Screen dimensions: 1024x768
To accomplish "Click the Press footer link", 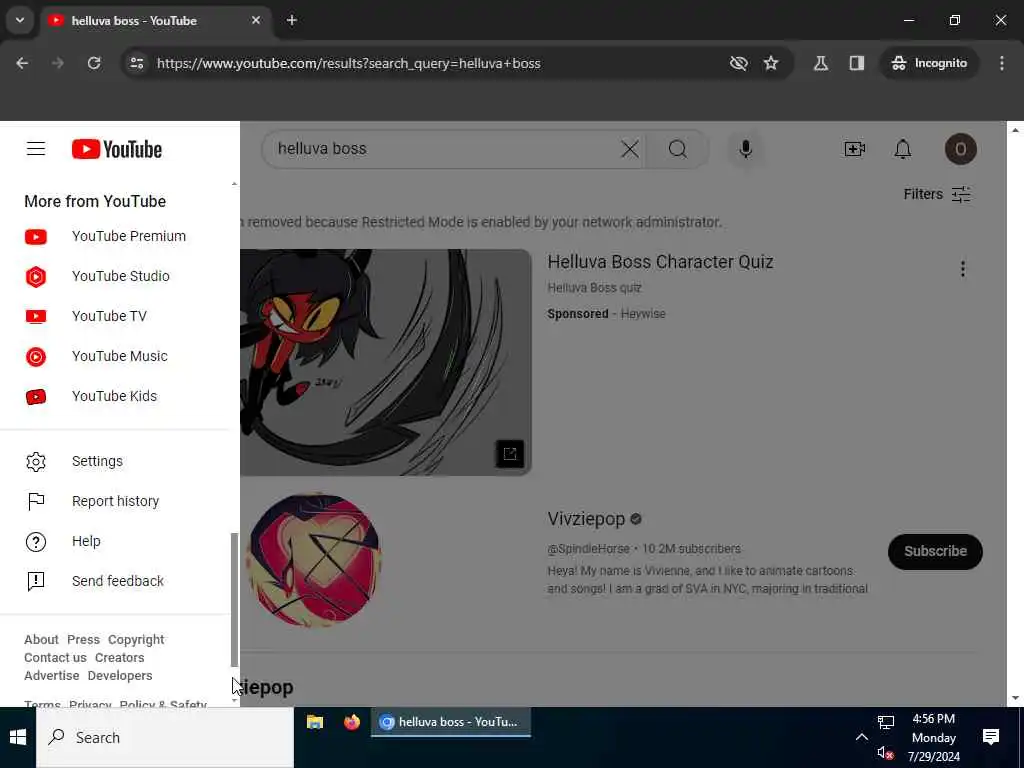I will pyautogui.click(x=83, y=639).
